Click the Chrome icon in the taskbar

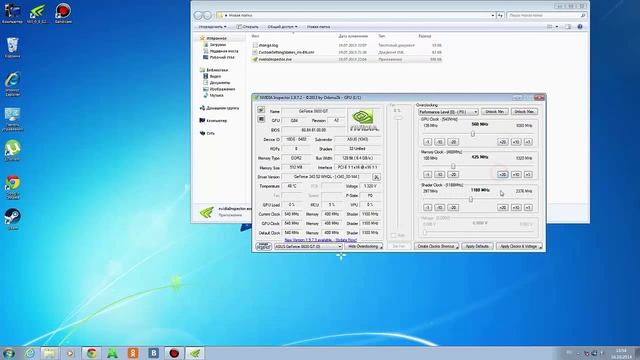(x=91, y=353)
